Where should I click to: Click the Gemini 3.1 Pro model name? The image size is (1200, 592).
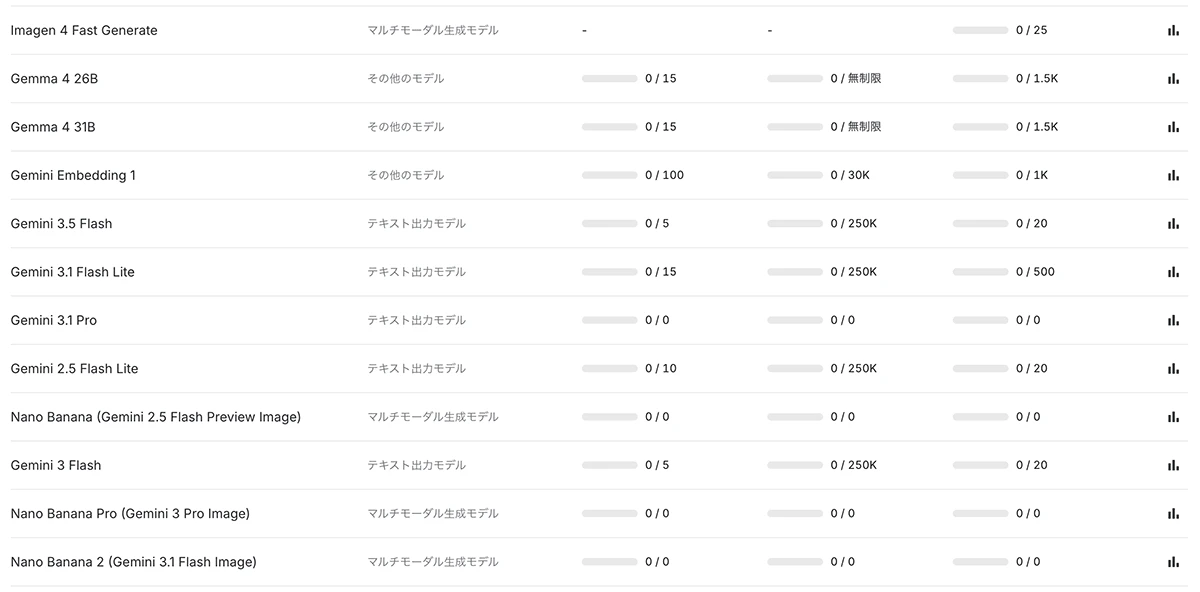tap(54, 320)
